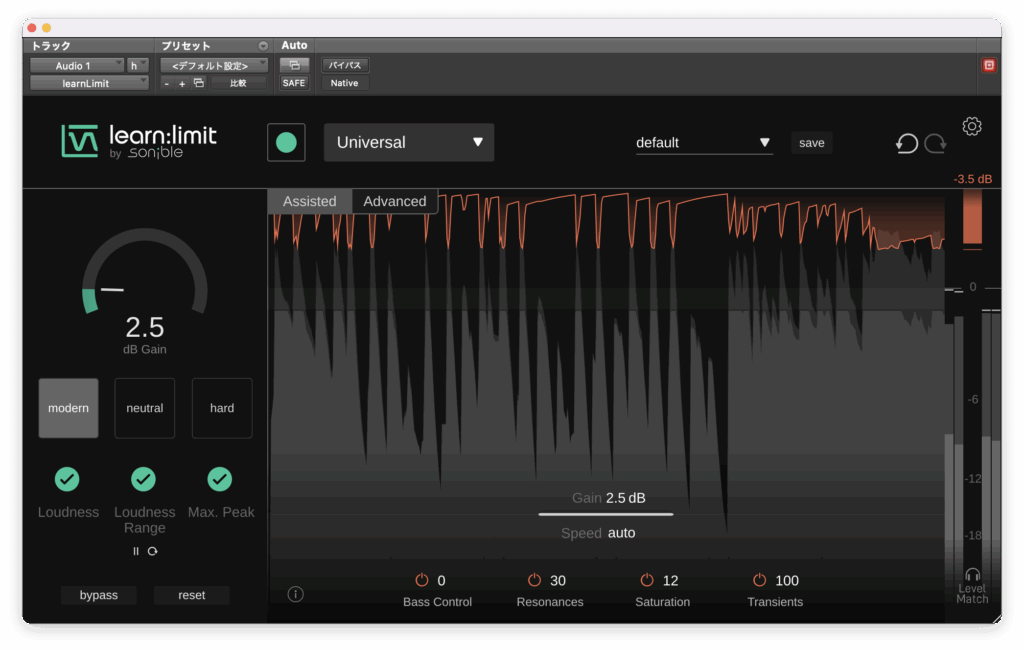
Task: Click the 2.5 gain value under the dial
Action: tap(145, 327)
